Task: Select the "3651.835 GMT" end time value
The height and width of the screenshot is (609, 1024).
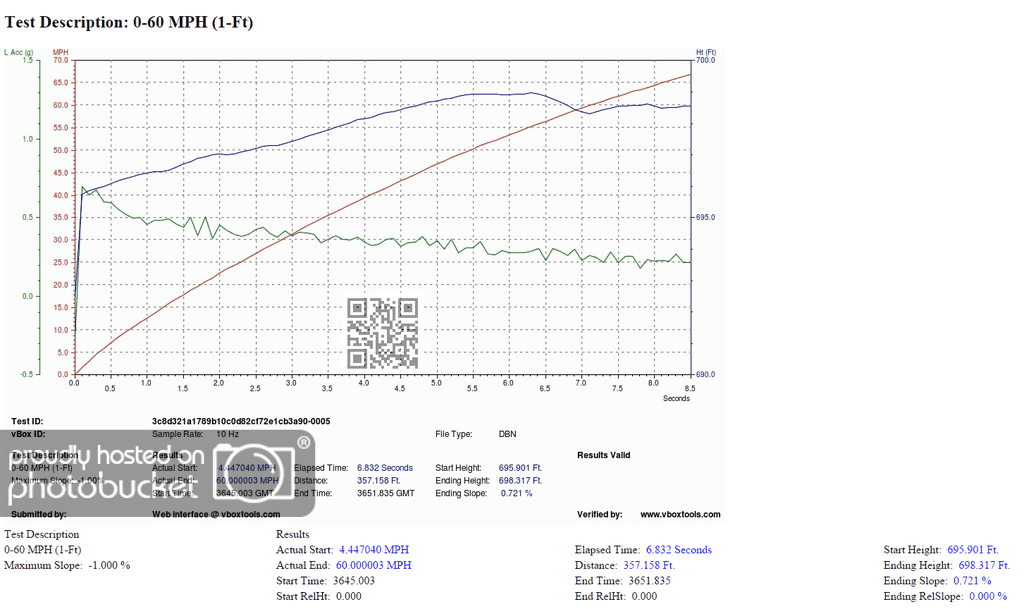Action: pyautogui.click(x=386, y=493)
